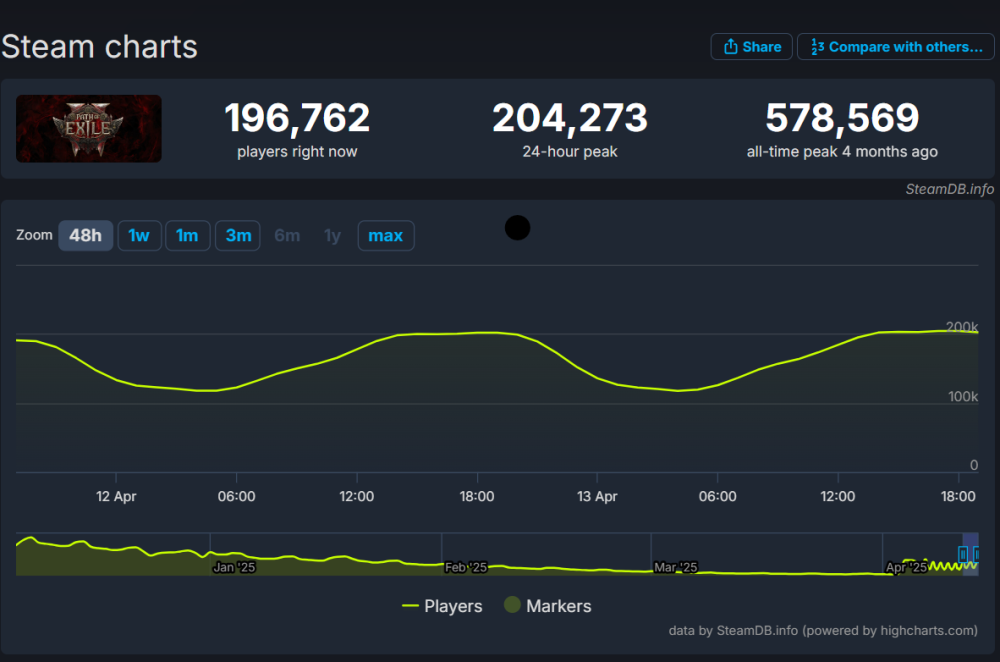1000x662 pixels.
Task: Set chart zoom to 1m
Action: pos(188,235)
